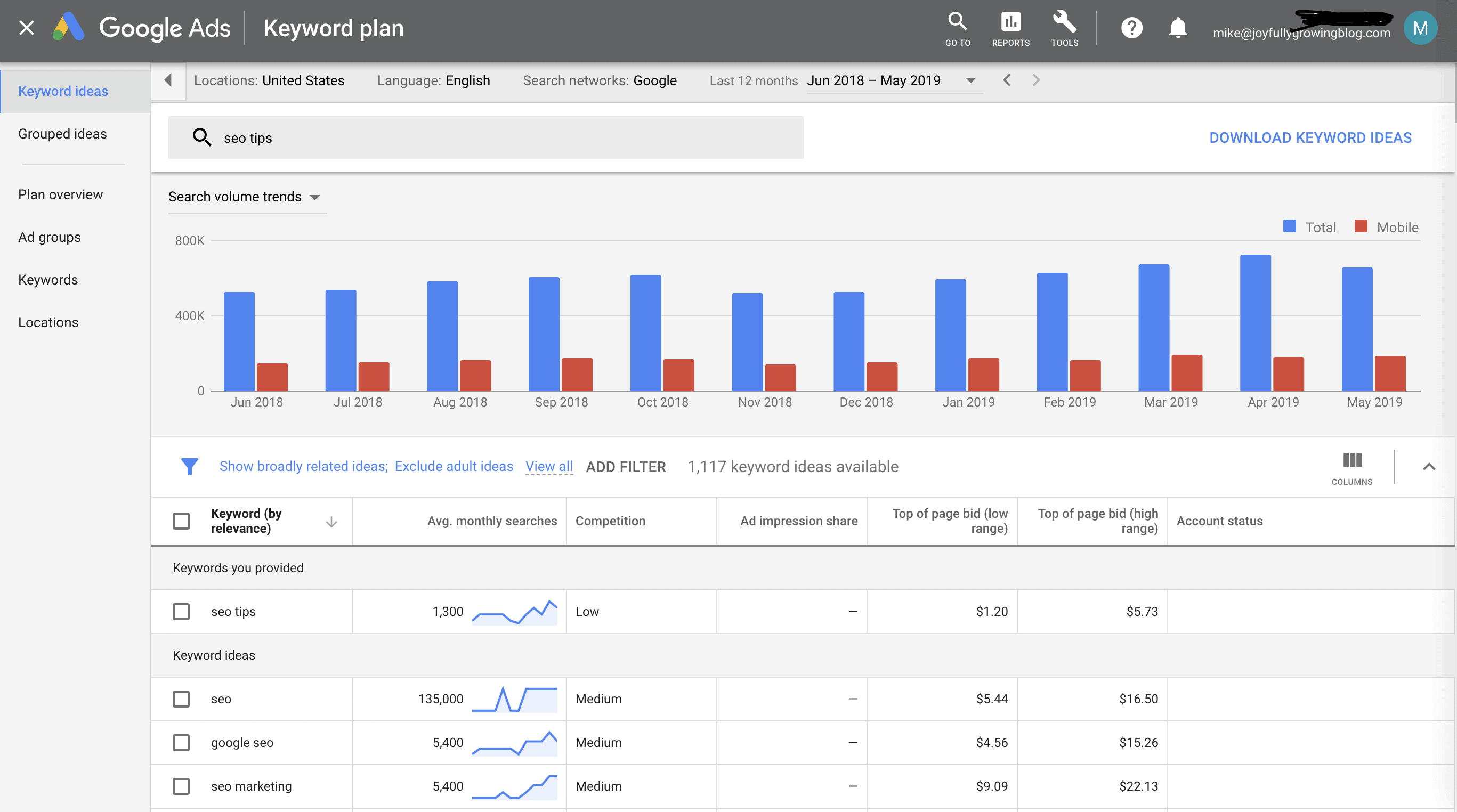Viewport: 1457px width, 812px height.
Task: Open the Go To search icon
Action: point(957,28)
